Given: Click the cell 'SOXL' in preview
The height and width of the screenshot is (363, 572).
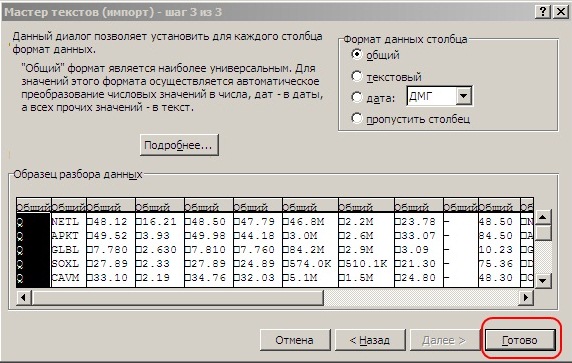Looking at the screenshot, I should (65, 263).
